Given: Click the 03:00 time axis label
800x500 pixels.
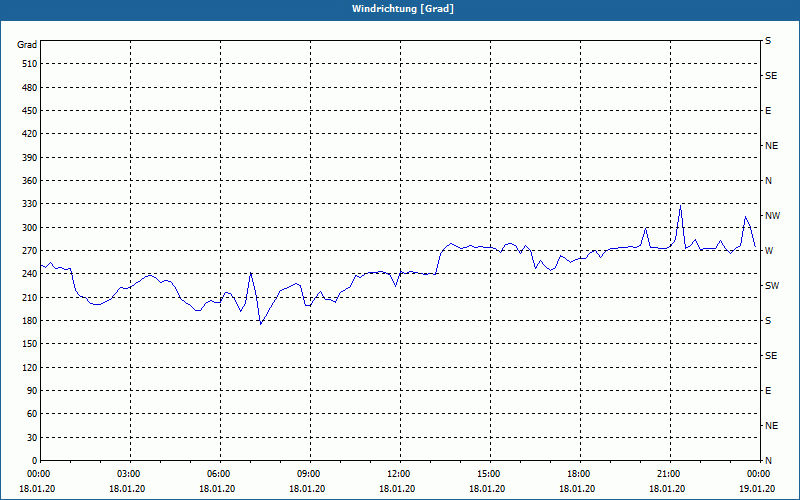Looking at the screenshot, I should point(130,474).
